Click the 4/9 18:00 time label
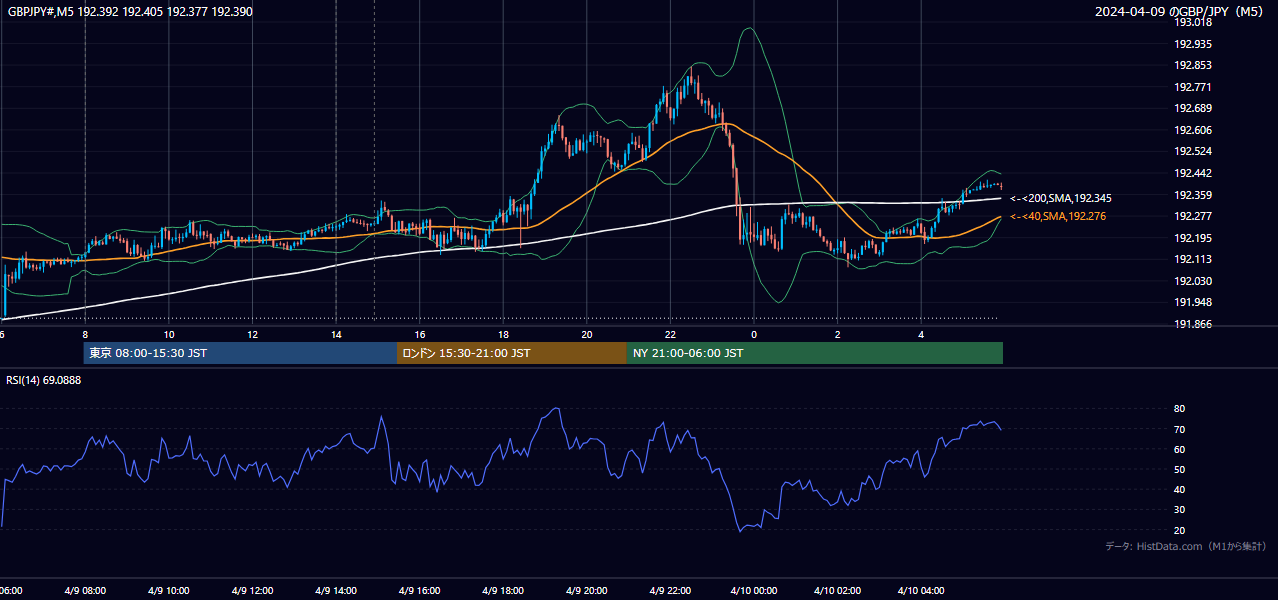Screen dimensions: 1278x600 click(x=503, y=591)
